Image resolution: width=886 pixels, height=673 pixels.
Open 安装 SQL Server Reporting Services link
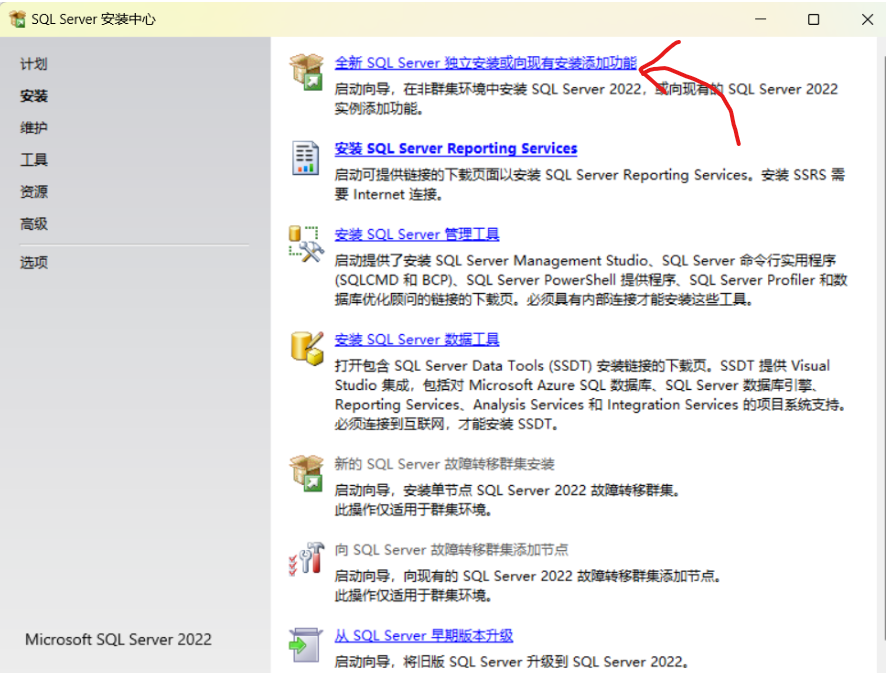(x=456, y=148)
